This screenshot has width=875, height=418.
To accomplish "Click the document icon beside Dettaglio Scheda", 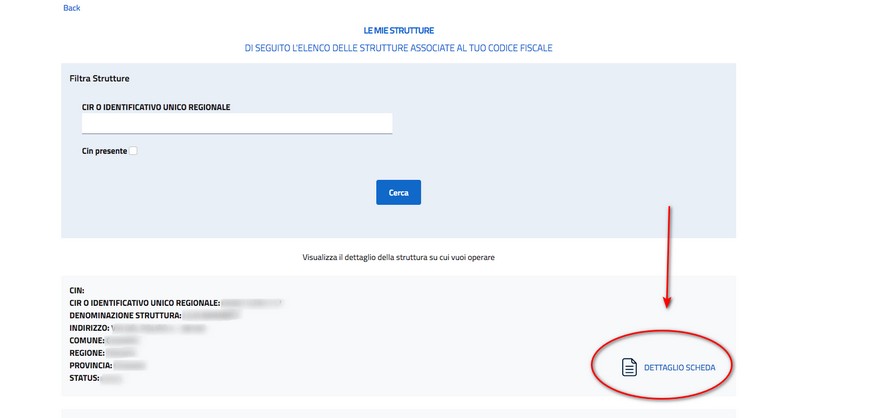I will pyautogui.click(x=629, y=367).
